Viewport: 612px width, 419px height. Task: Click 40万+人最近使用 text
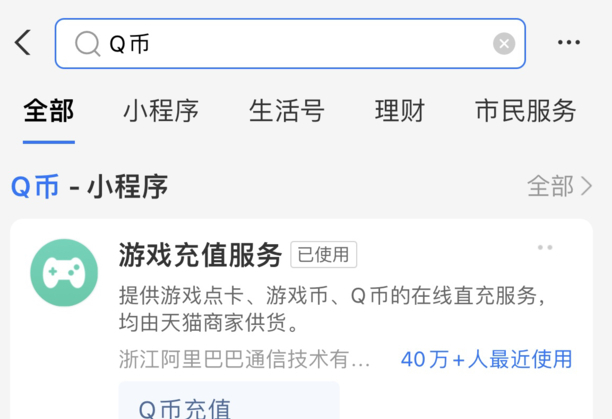(486, 359)
